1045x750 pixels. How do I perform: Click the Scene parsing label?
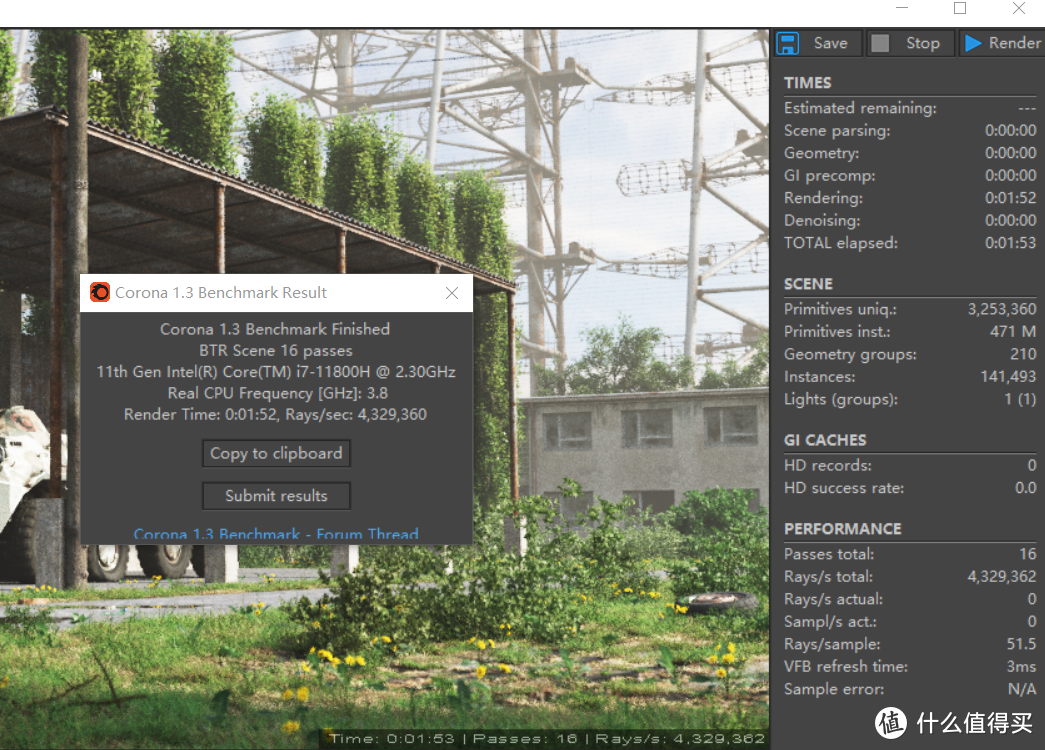point(837,131)
